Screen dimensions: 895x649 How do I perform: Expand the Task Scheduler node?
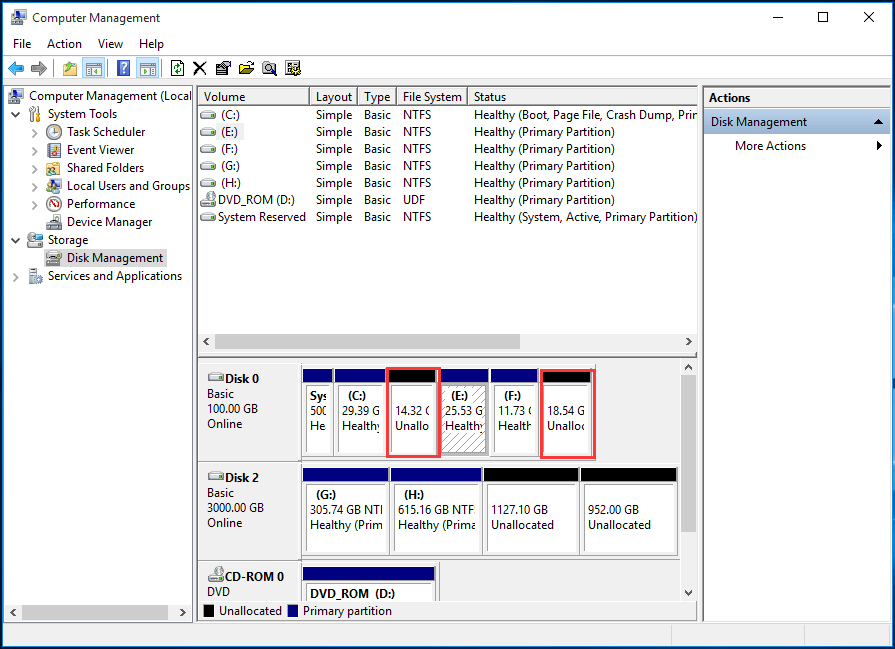pyautogui.click(x=35, y=133)
